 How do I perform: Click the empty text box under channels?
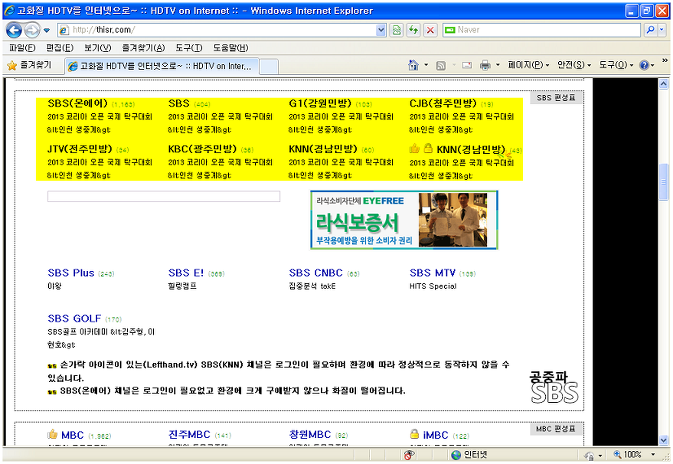164,197
